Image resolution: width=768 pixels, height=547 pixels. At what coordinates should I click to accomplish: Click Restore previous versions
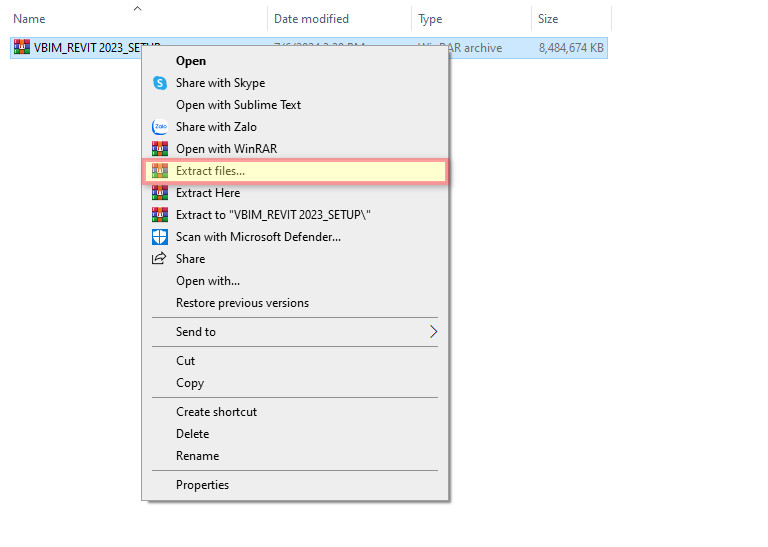(242, 303)
